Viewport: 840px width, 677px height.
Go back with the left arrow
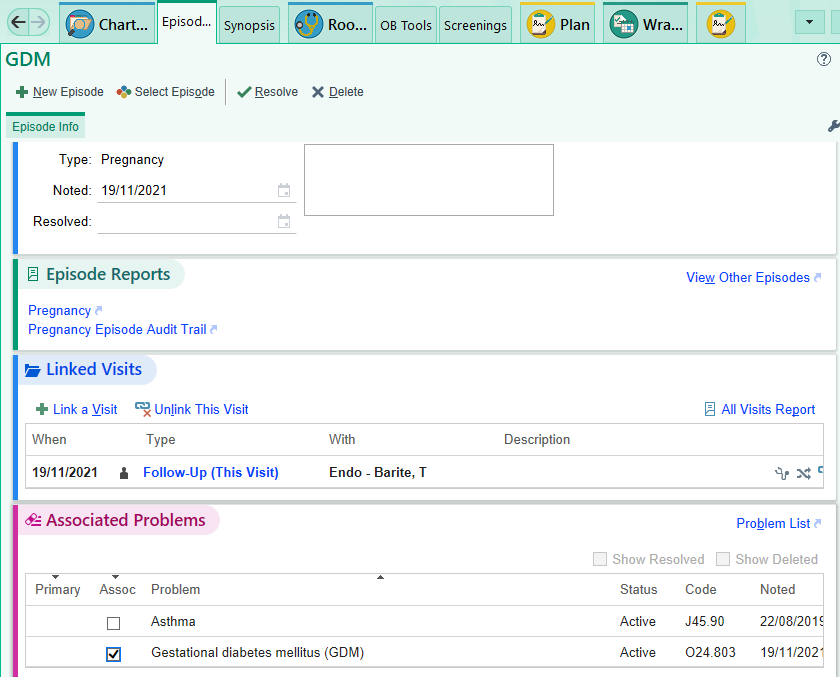(x=18, y=22)
